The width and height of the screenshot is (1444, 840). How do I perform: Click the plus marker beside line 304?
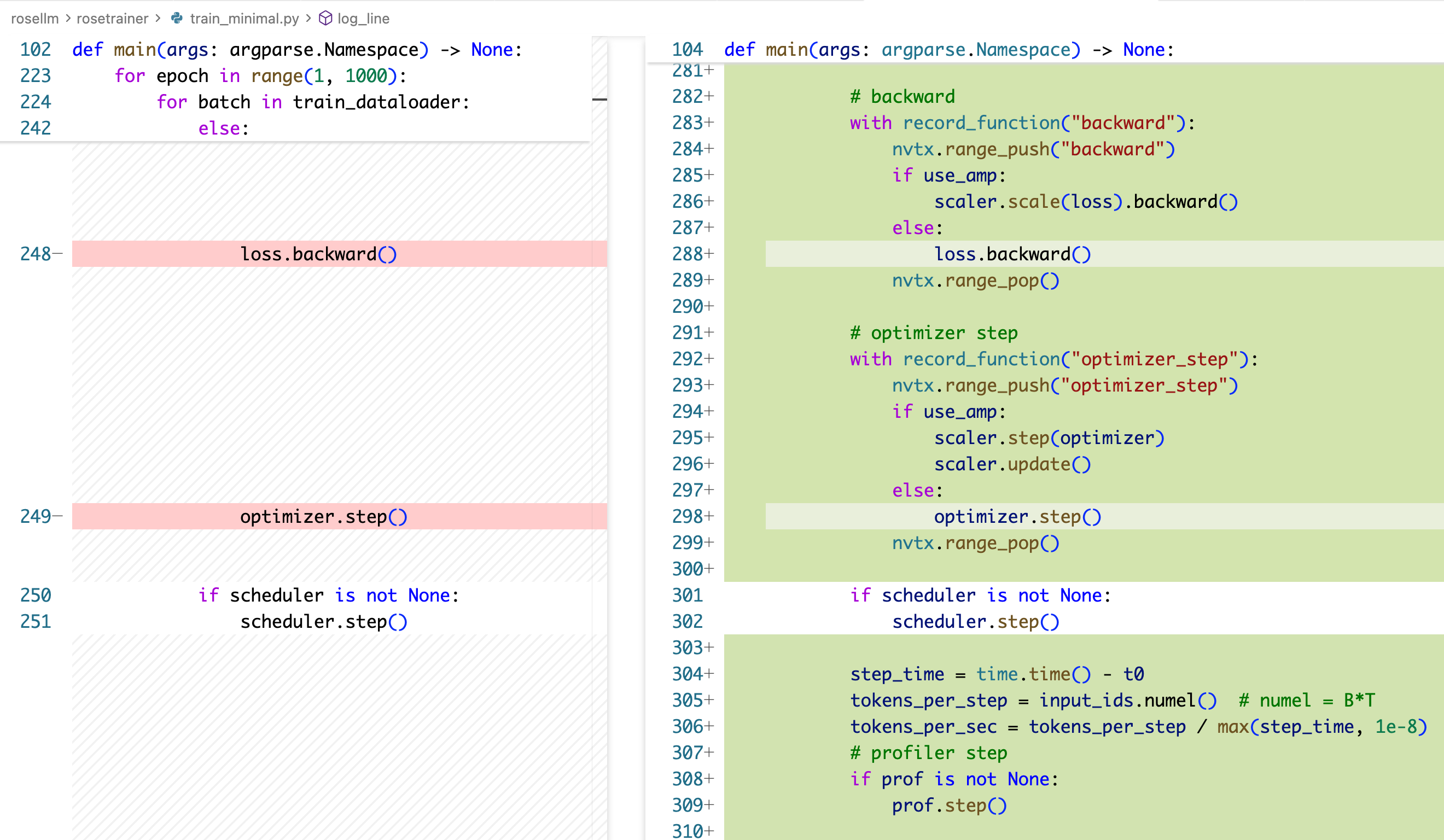709,674
